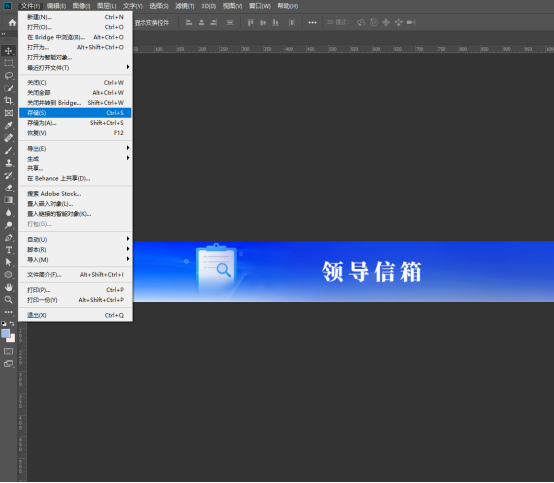554x483 pixels.
Task: Click 存储为(A)... menu entry
Action: (x=75, y=123)
